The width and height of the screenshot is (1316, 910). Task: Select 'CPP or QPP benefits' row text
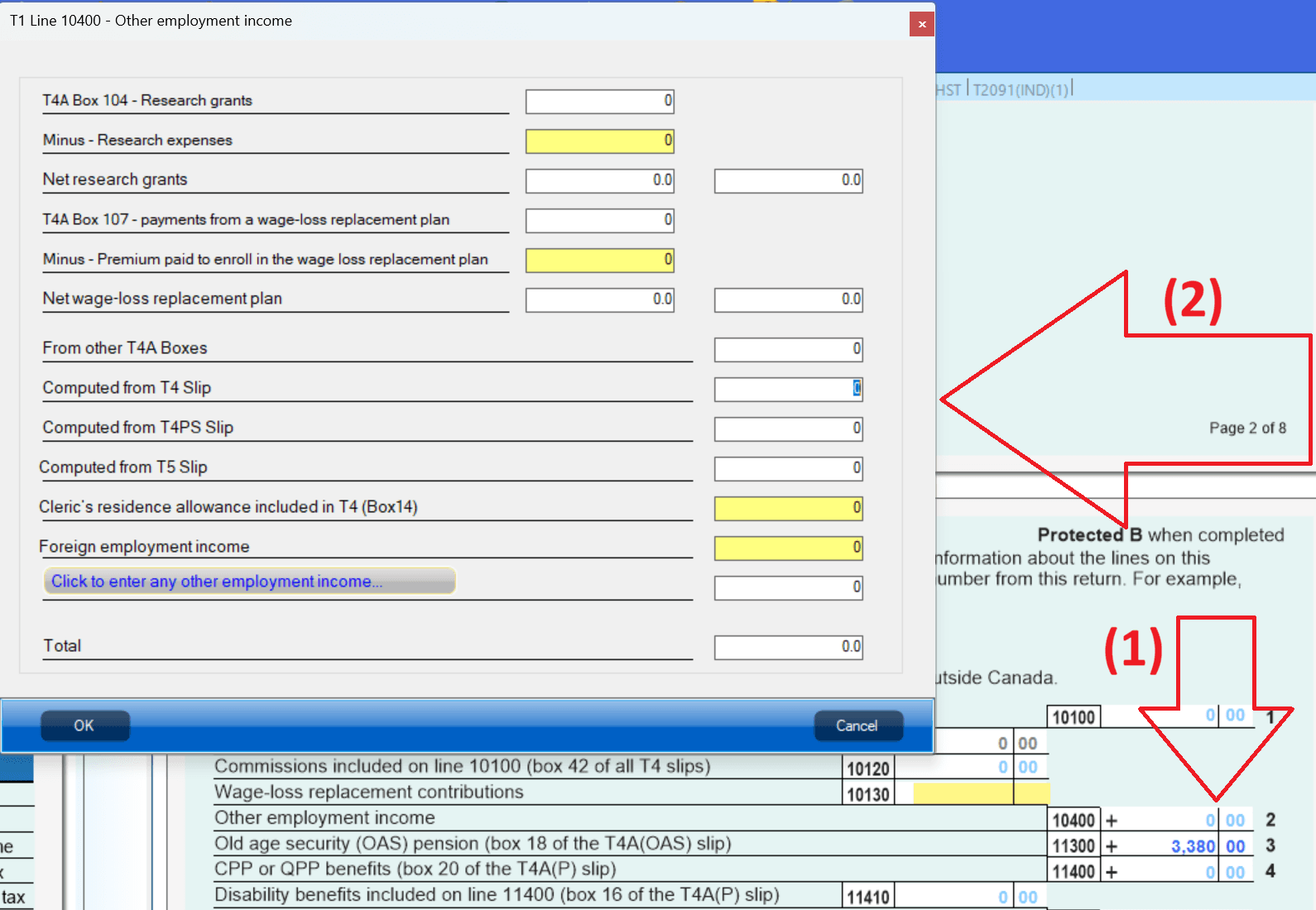[x=415, y=869]
